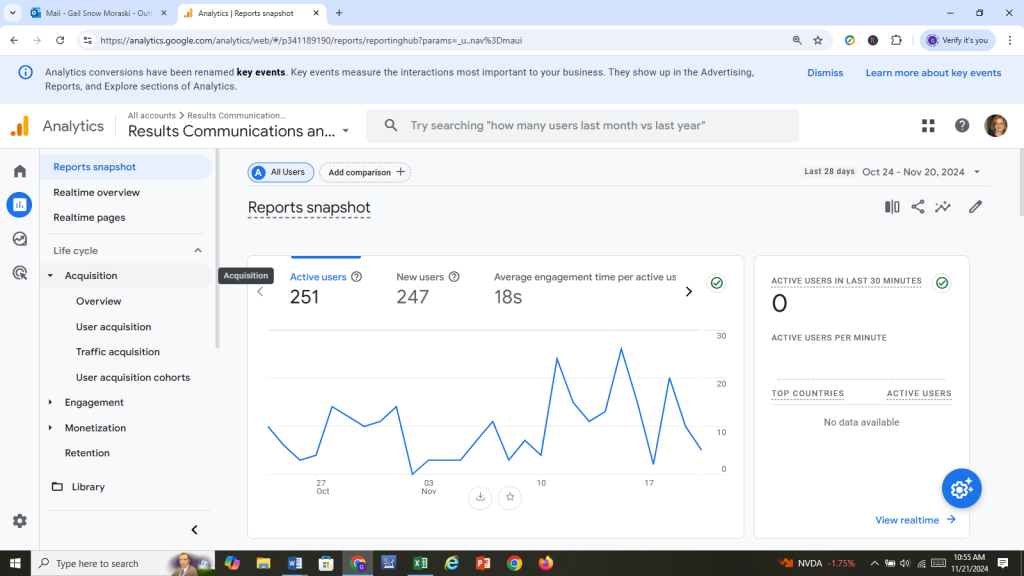The width and height of the screenshot is (1024, 576).
Task: Click the compare columns icon
Action: (x=892, y=207)
